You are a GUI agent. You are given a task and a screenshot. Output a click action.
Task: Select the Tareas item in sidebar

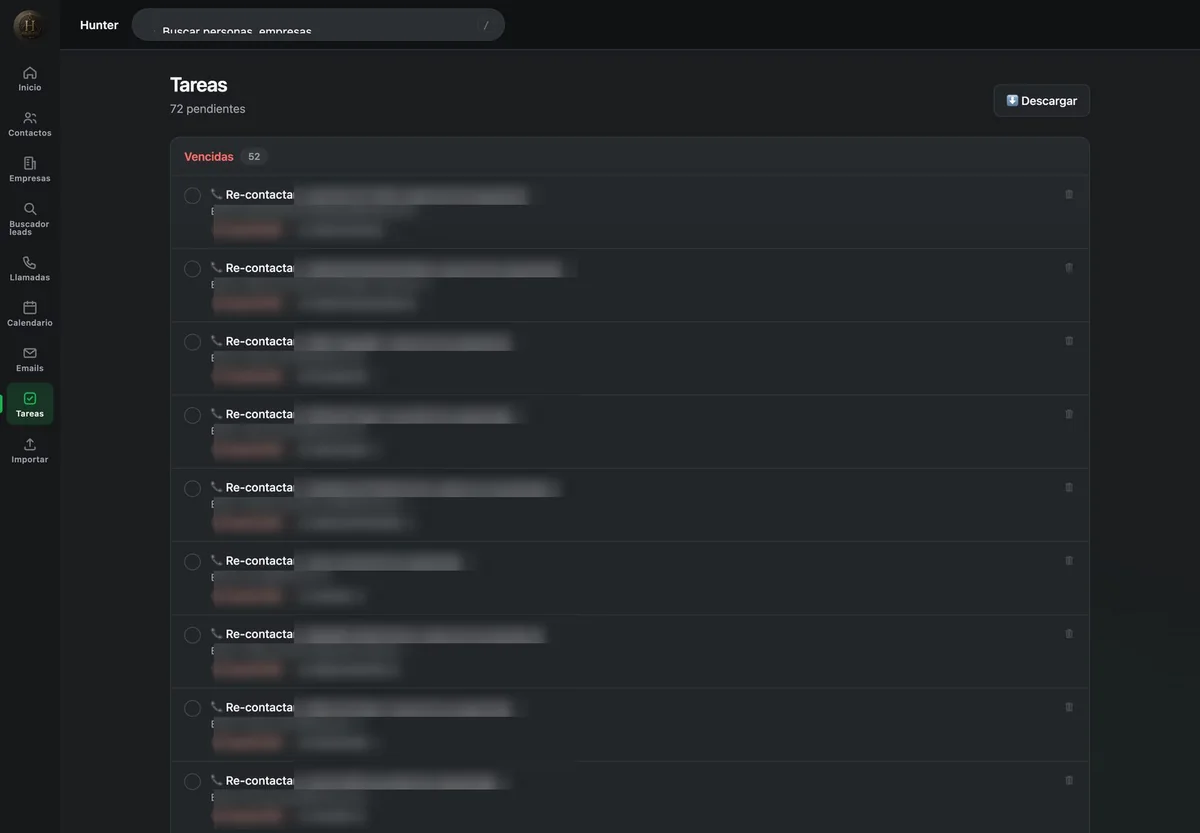[x=30, y=404]
